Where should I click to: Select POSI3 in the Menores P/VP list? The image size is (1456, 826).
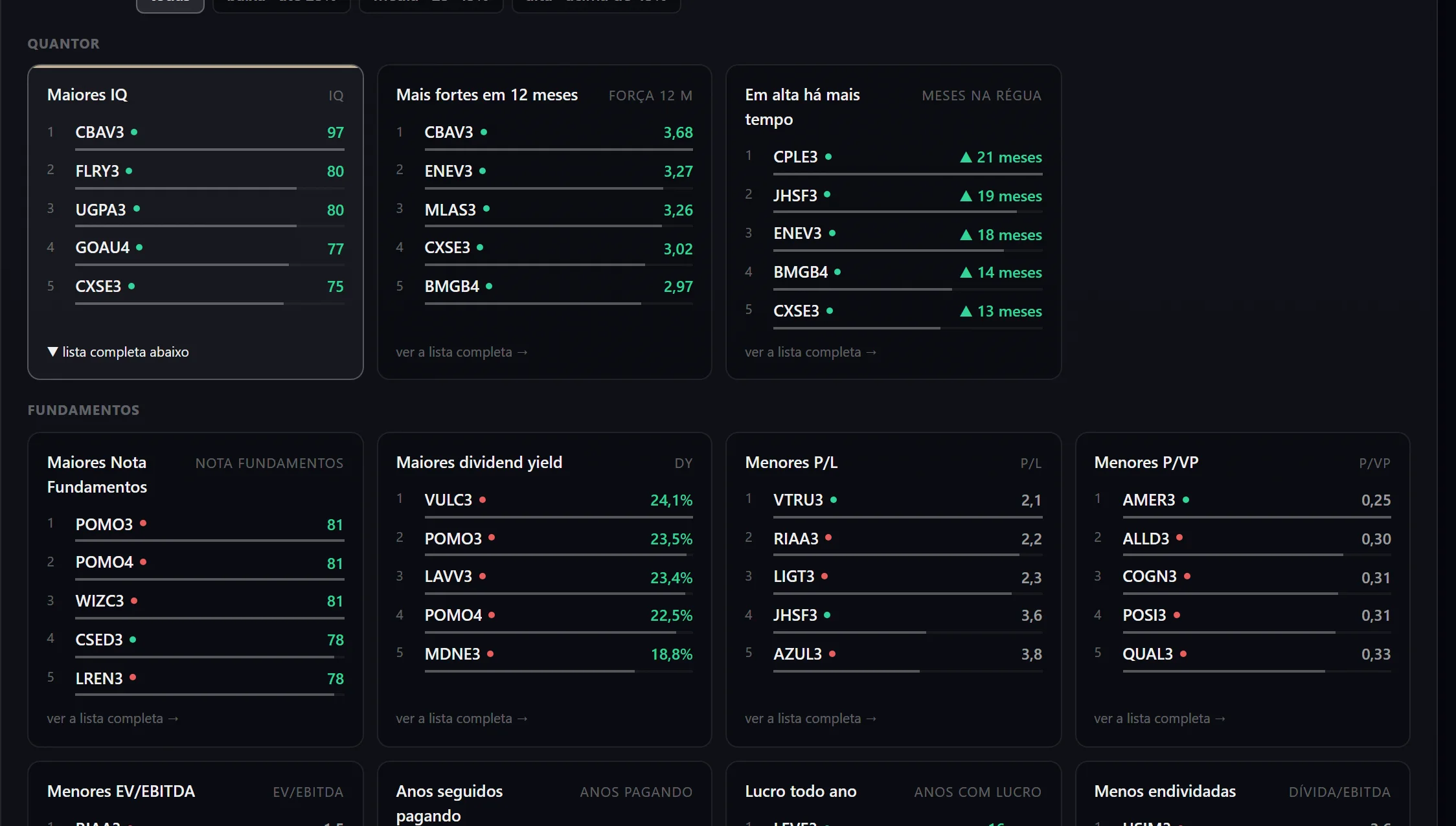(x=1144, y=615)
